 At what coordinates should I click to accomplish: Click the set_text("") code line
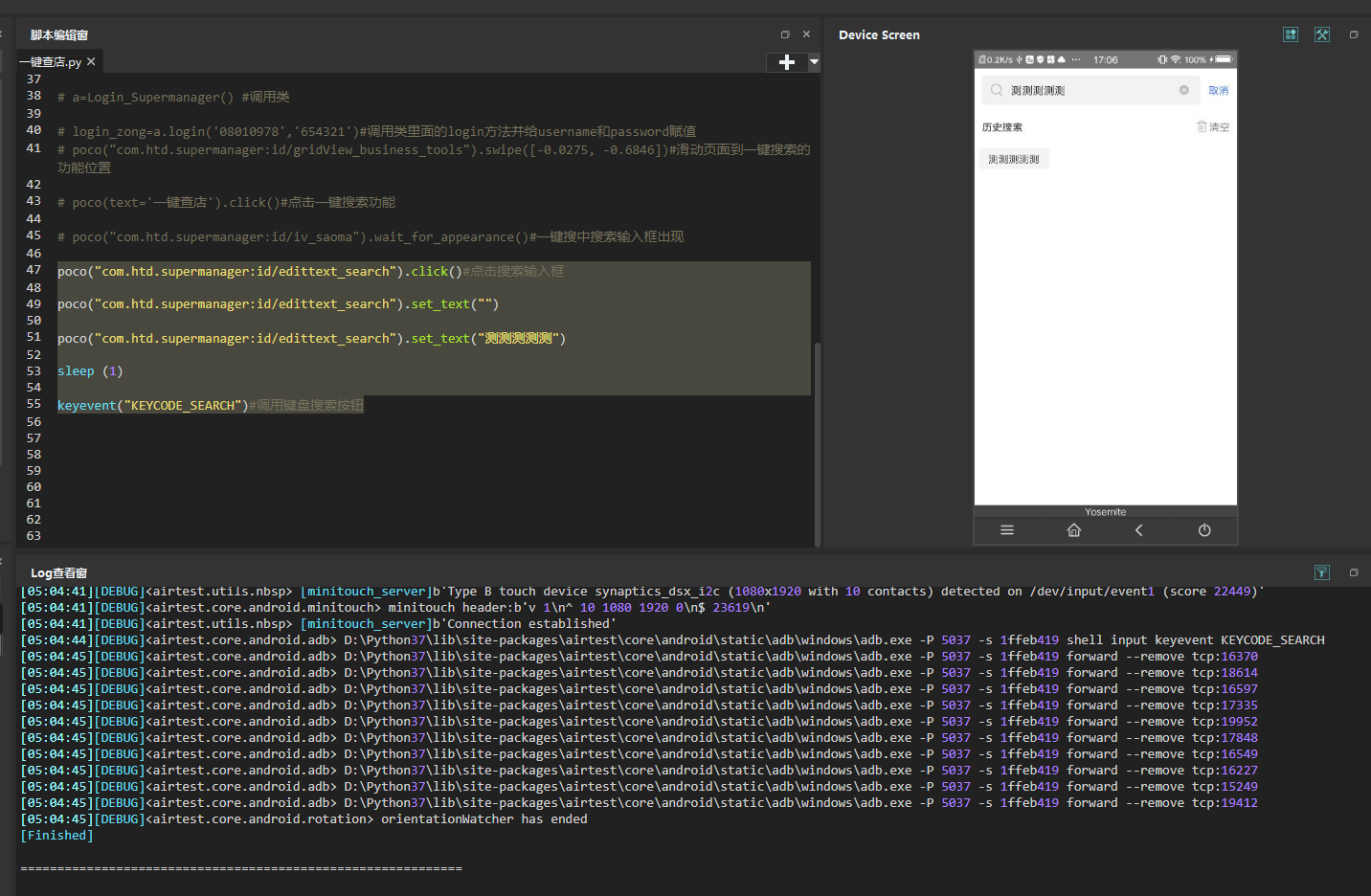click(x=278, y=304)
